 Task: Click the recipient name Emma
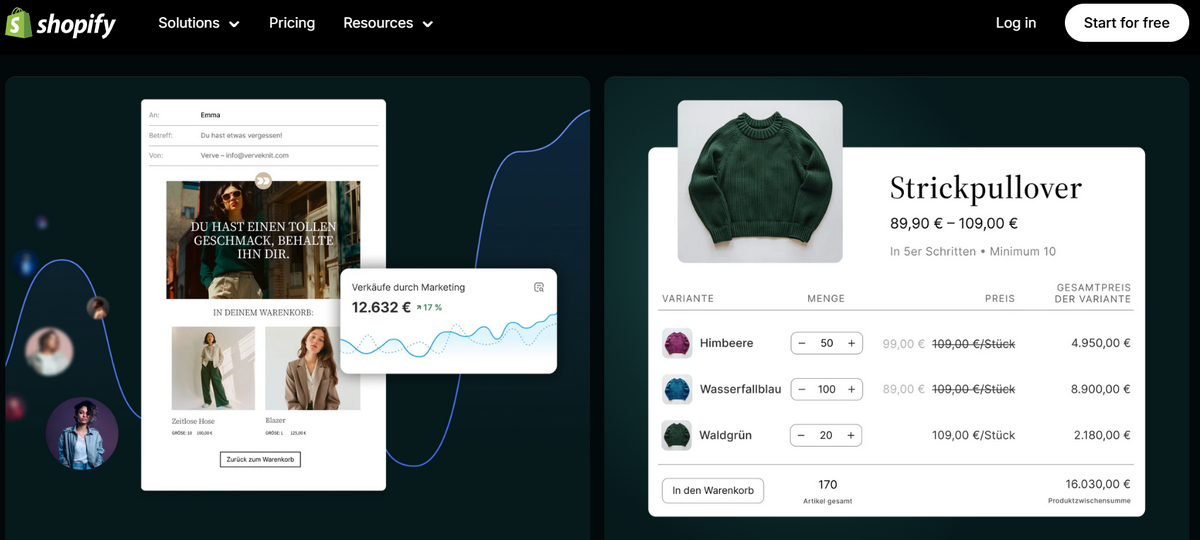click(210, 115)
